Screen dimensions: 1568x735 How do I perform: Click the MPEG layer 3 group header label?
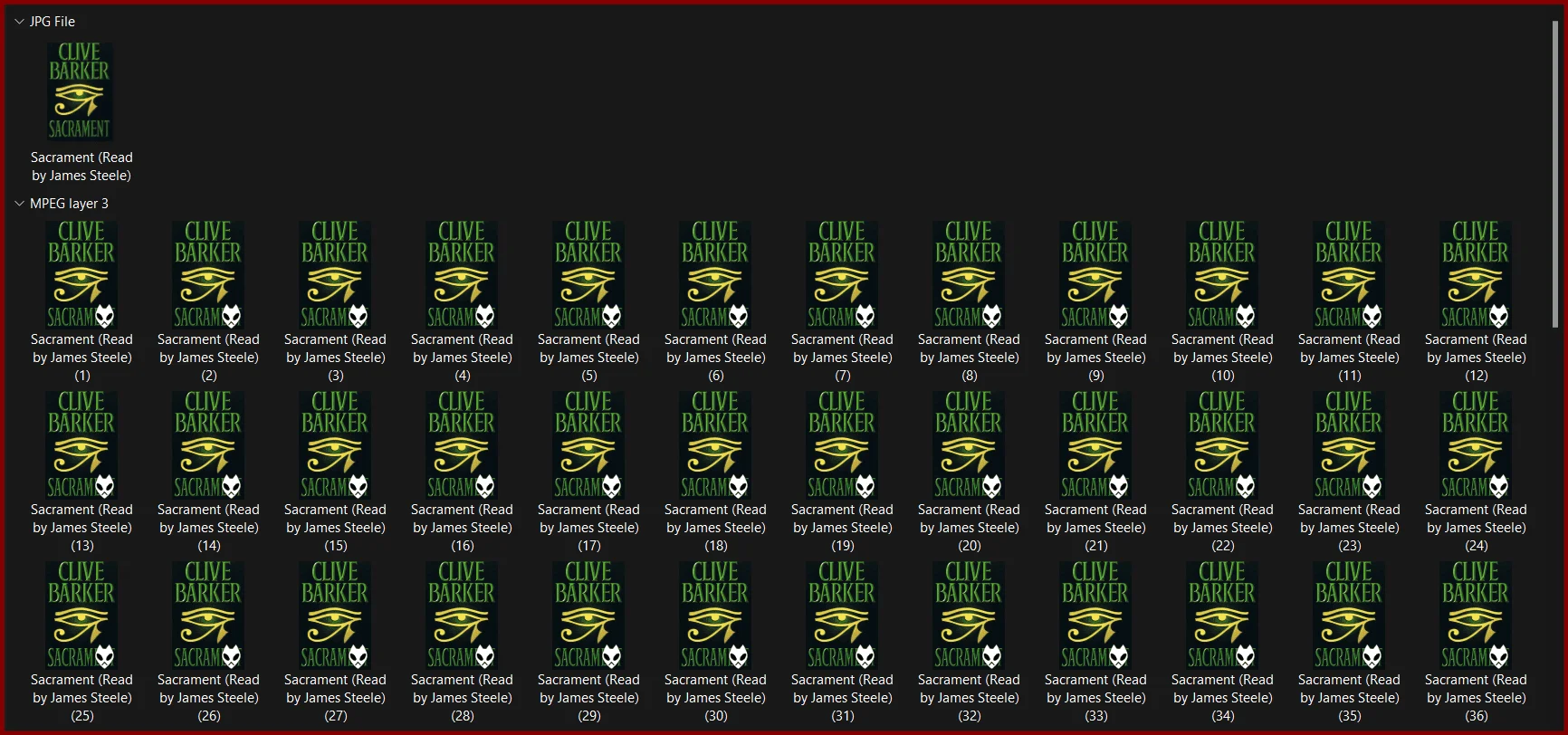(69, 204)
